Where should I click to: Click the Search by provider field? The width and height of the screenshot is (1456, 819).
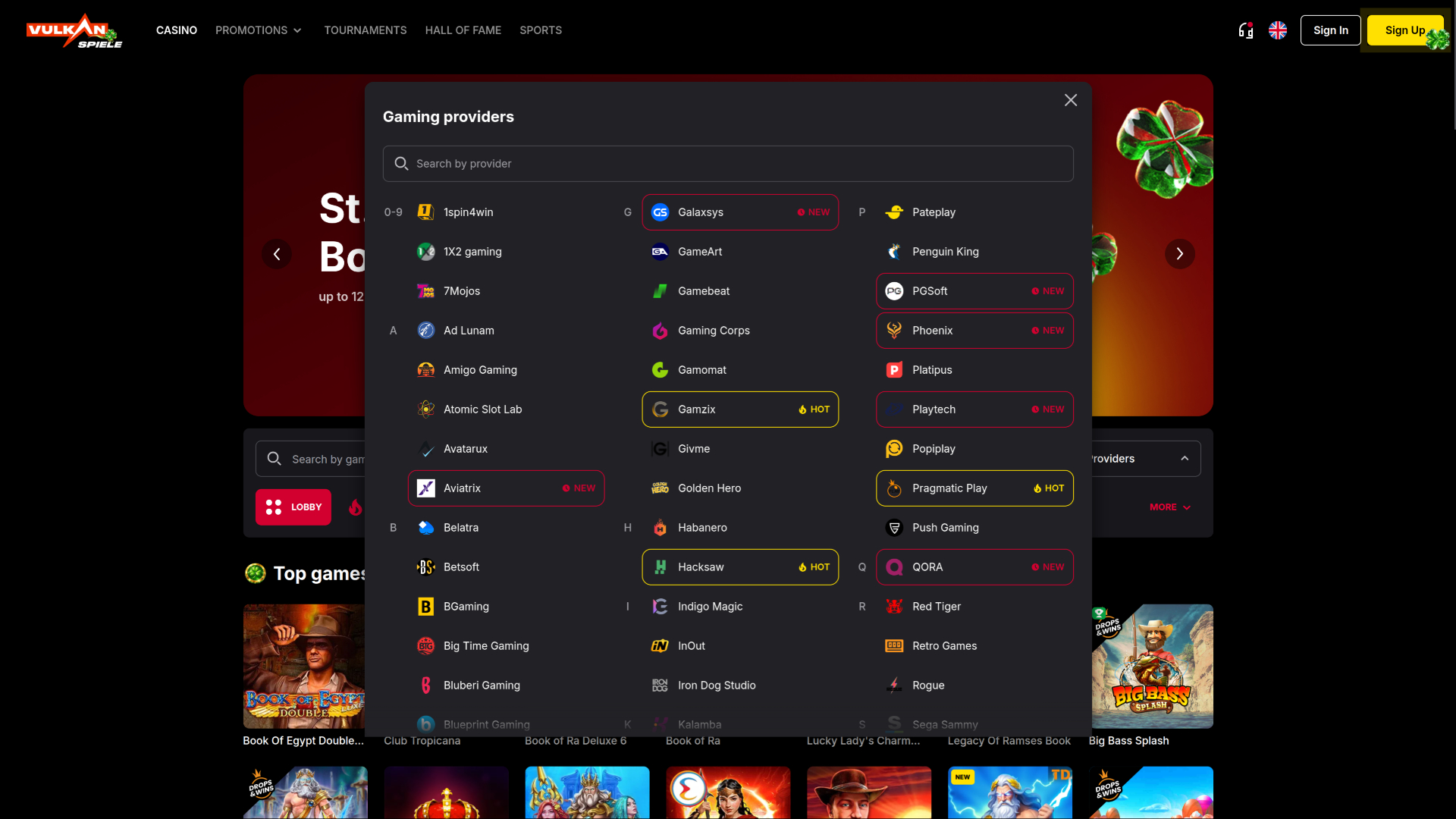728,163
